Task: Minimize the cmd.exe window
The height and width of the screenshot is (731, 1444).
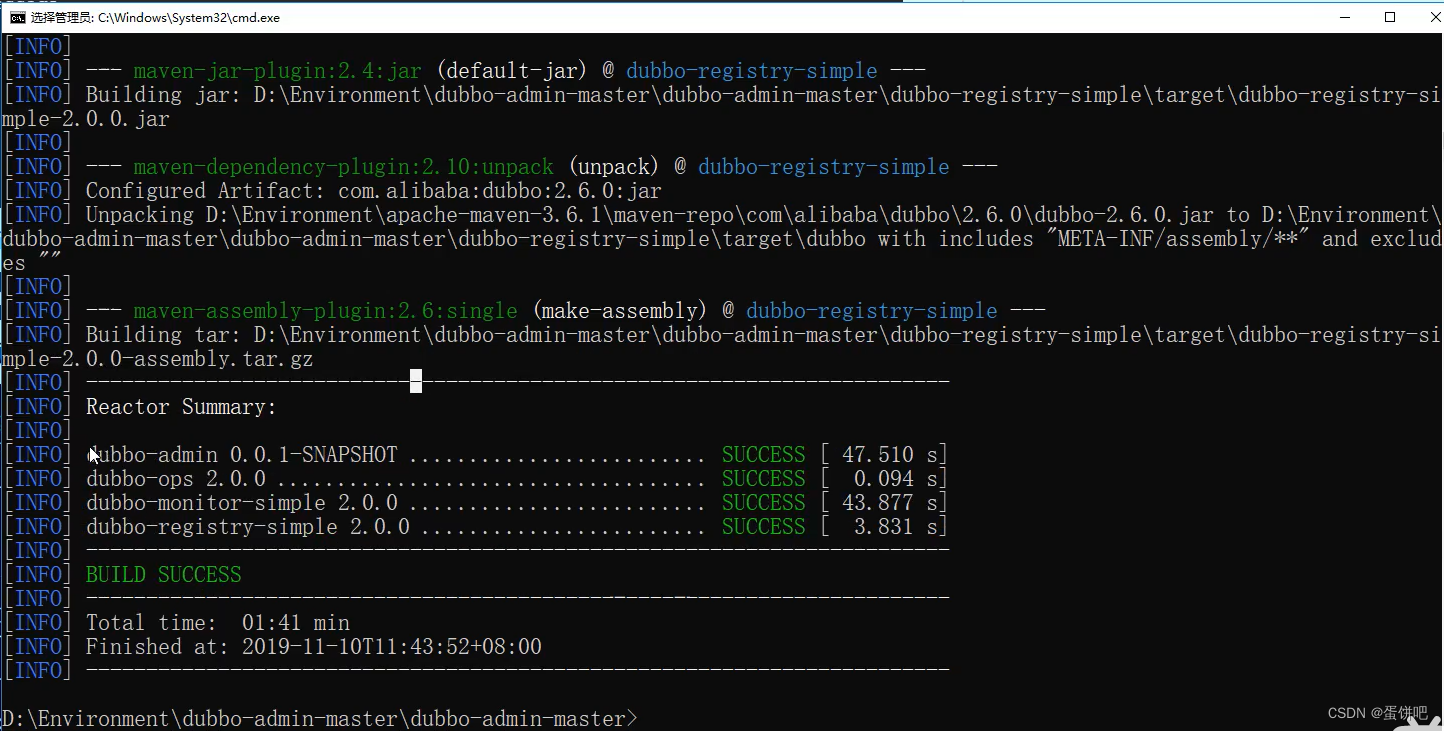Action: point(1343,17)
